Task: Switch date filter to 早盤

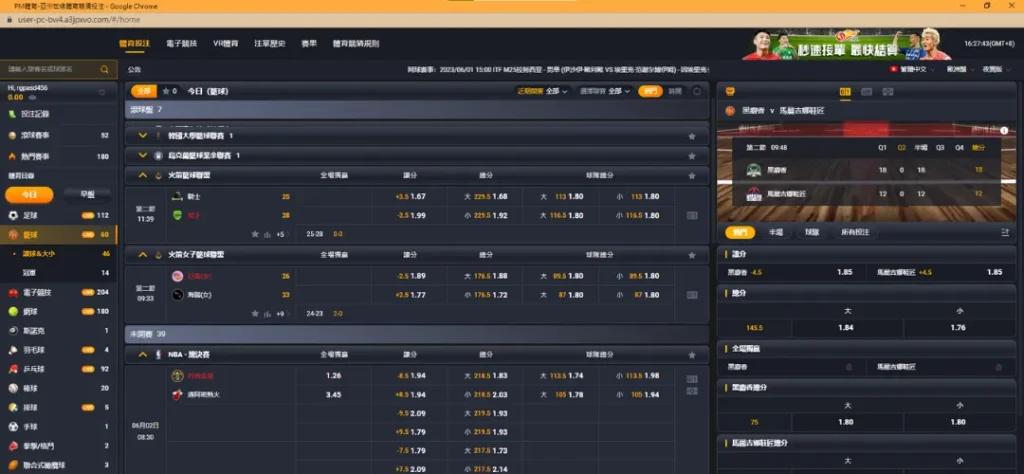Action: pyautogui.click(x=87, y=195)
